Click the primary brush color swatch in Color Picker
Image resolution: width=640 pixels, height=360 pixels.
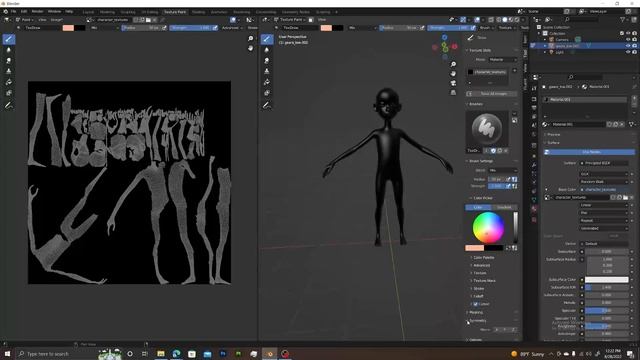(x=474, y=248)
